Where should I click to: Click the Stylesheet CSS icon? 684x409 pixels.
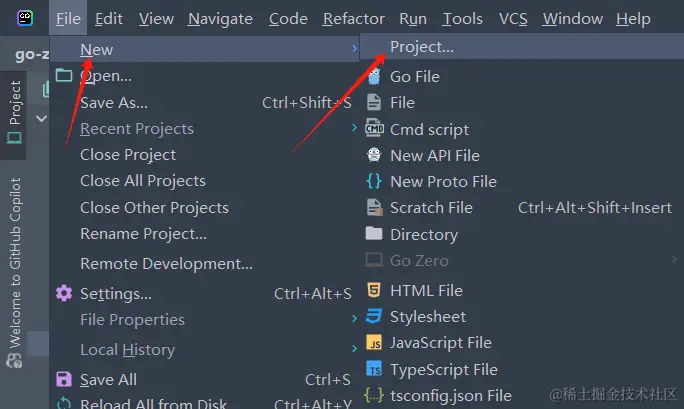point(374,316)
